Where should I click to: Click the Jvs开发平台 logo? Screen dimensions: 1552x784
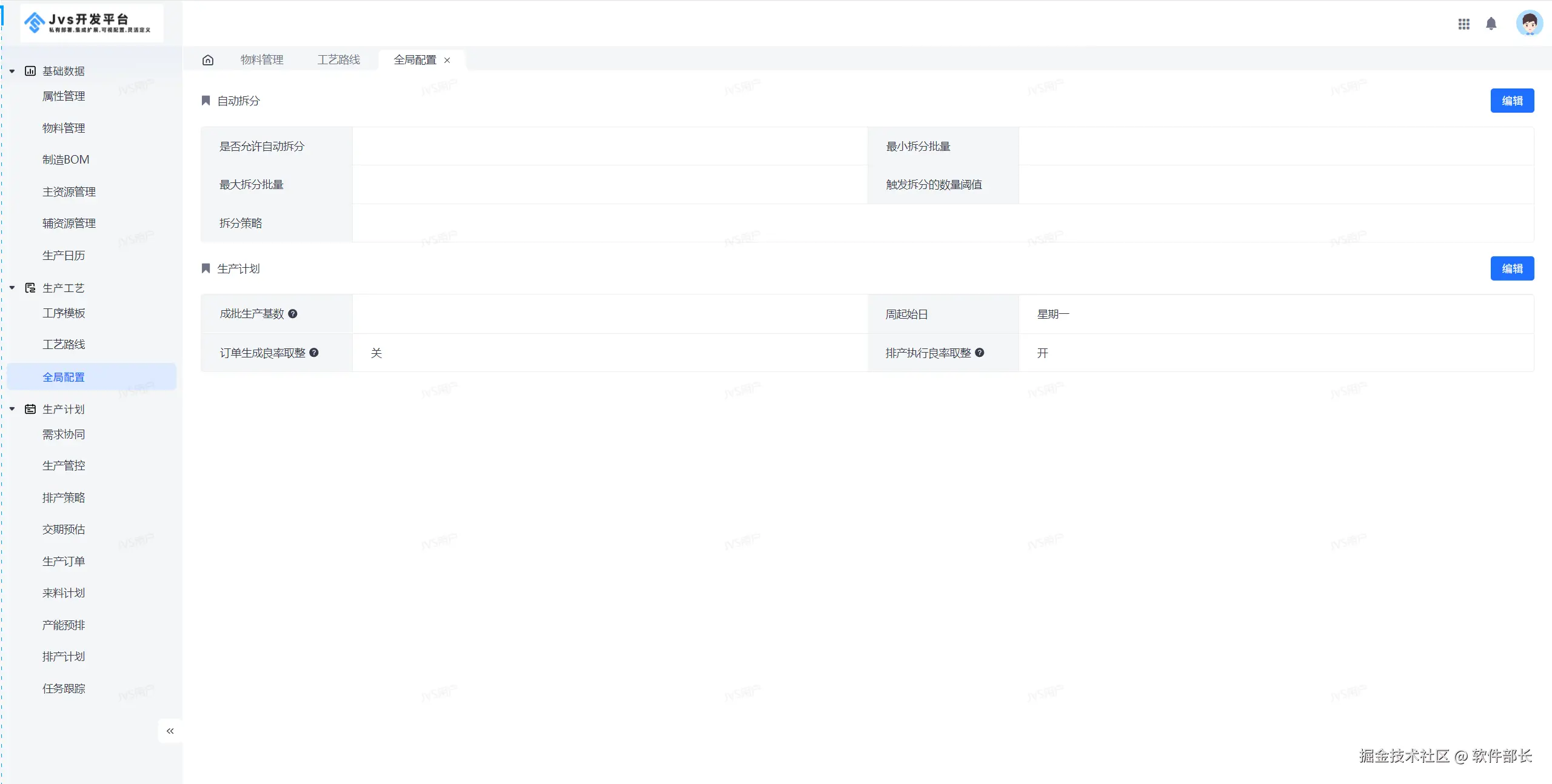pos(91,23)
